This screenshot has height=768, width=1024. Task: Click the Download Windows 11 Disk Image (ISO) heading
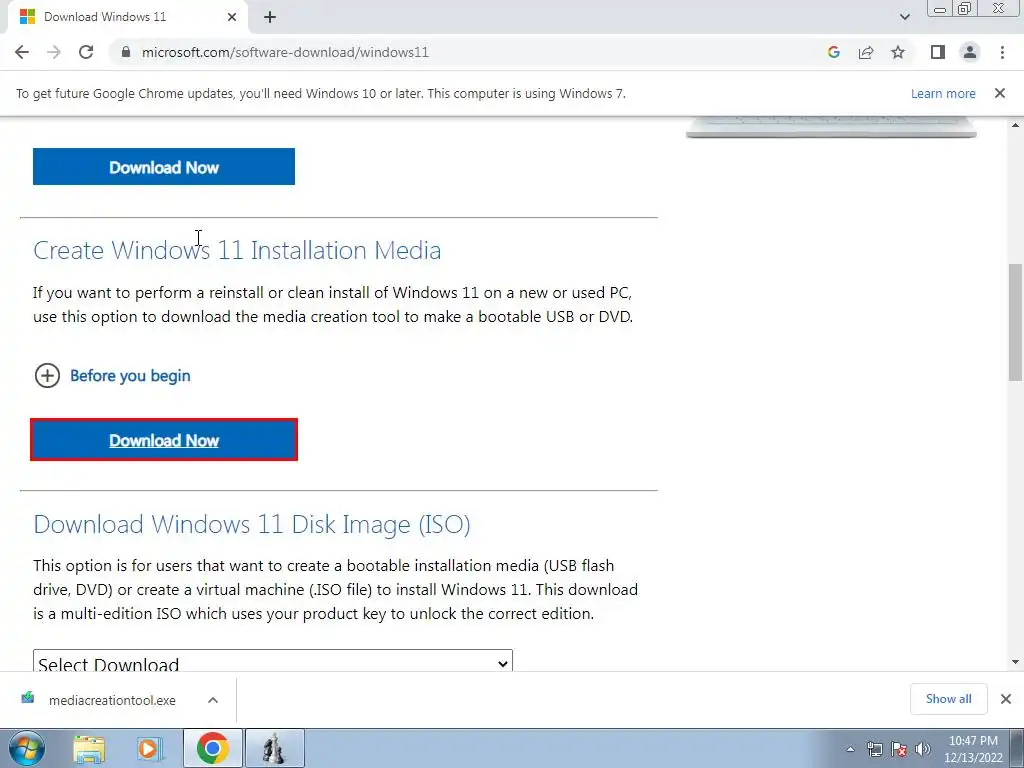(x=252, y=524)
